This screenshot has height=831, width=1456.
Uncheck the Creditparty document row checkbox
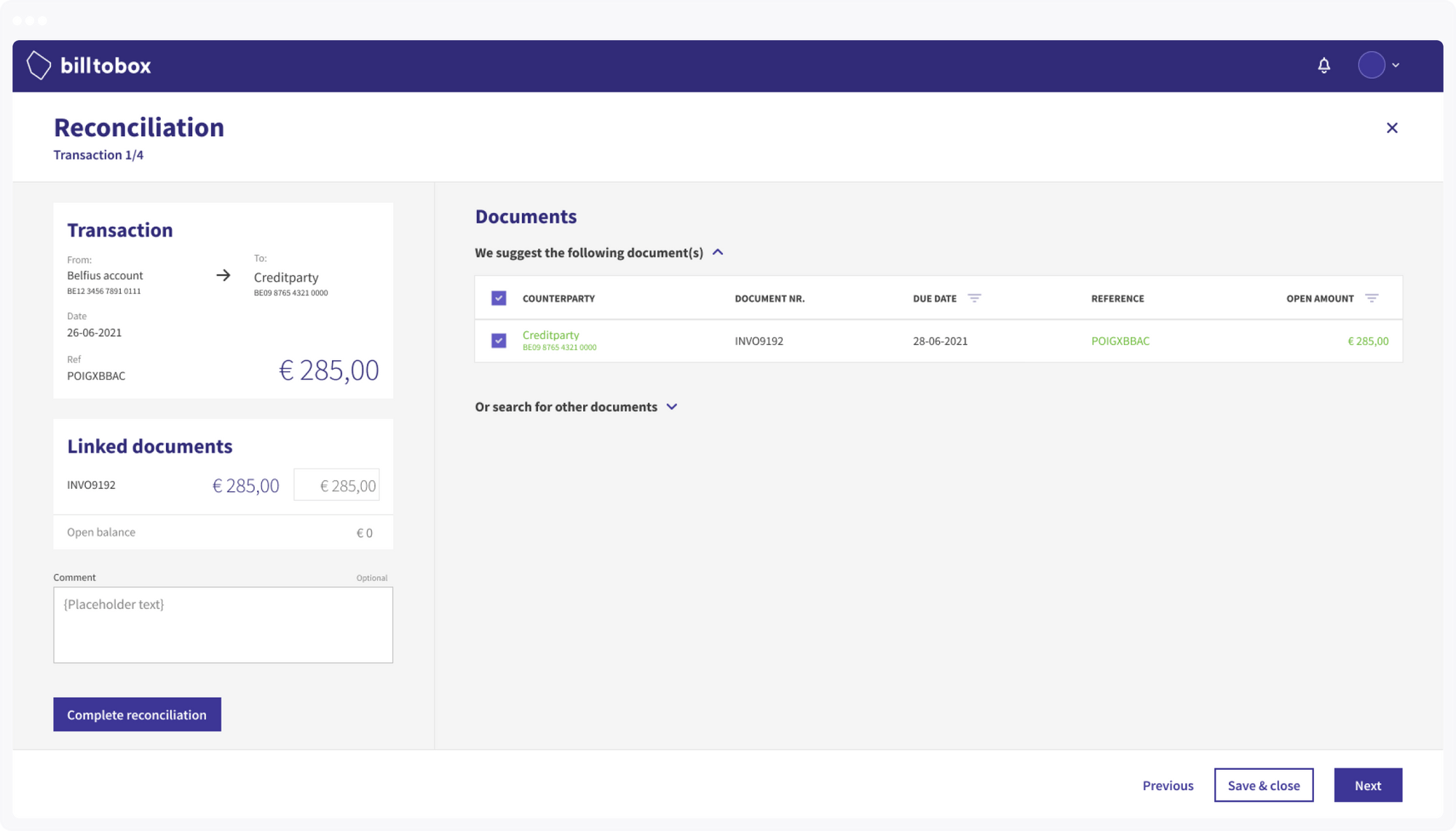tap(498, 340)
